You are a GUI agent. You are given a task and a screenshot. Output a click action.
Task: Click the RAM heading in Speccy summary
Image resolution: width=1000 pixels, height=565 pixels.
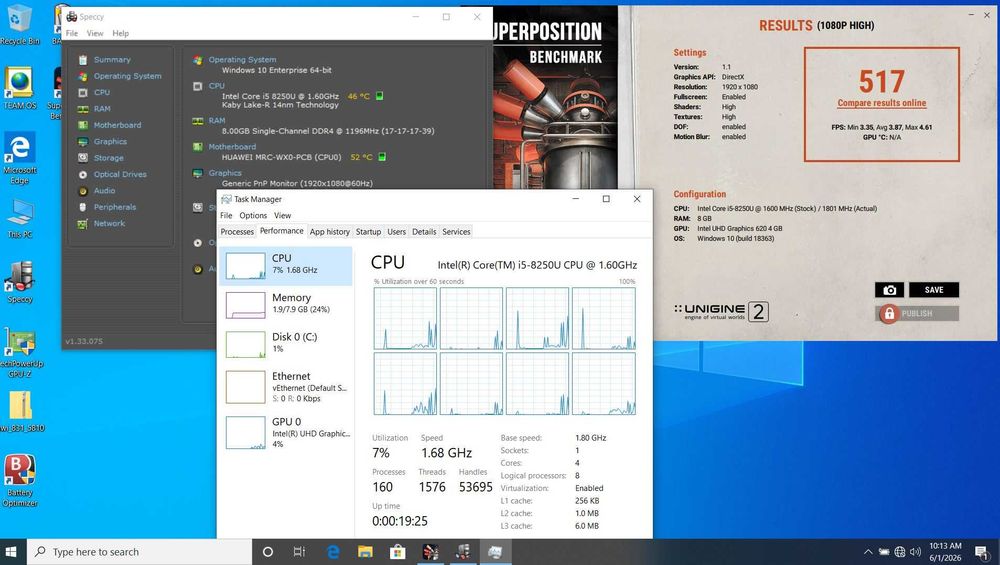217,121
